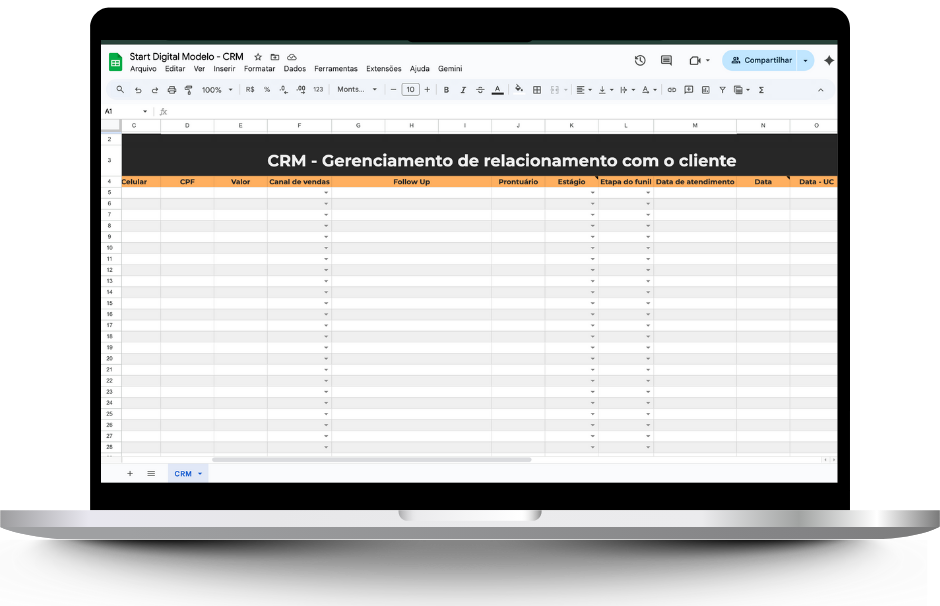
Task: Click the borders icon in toolbar
Action: point(537,90)
